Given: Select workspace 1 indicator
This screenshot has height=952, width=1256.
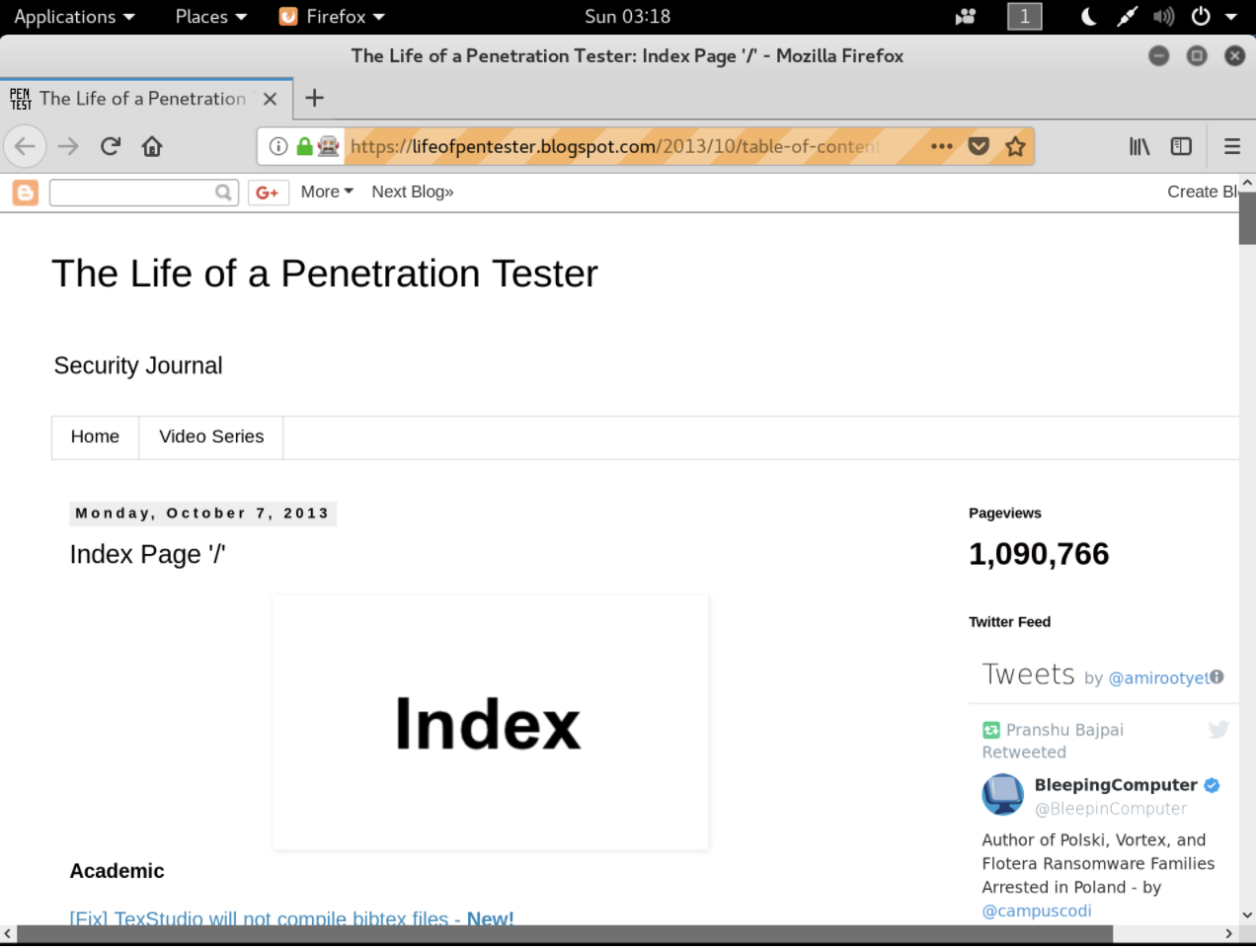Looking at the screenshot, I should [1024, 16].
